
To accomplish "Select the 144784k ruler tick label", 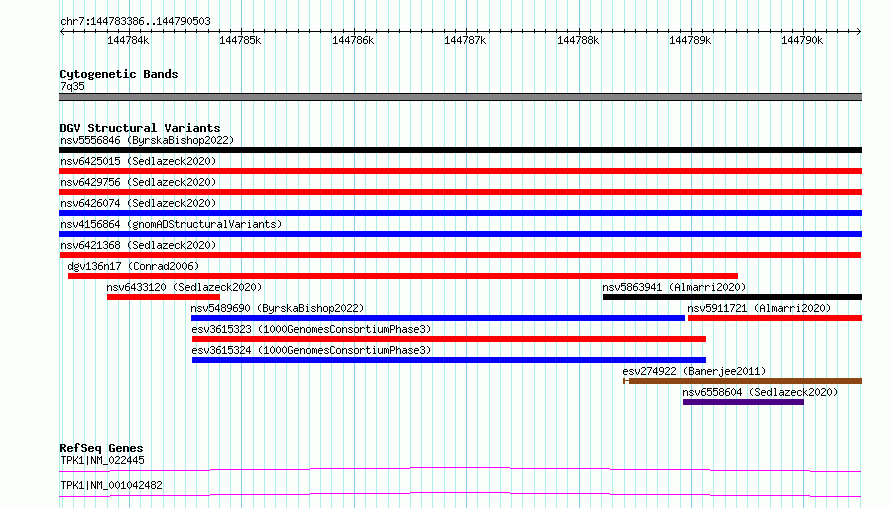I will (x=128, y=40).
